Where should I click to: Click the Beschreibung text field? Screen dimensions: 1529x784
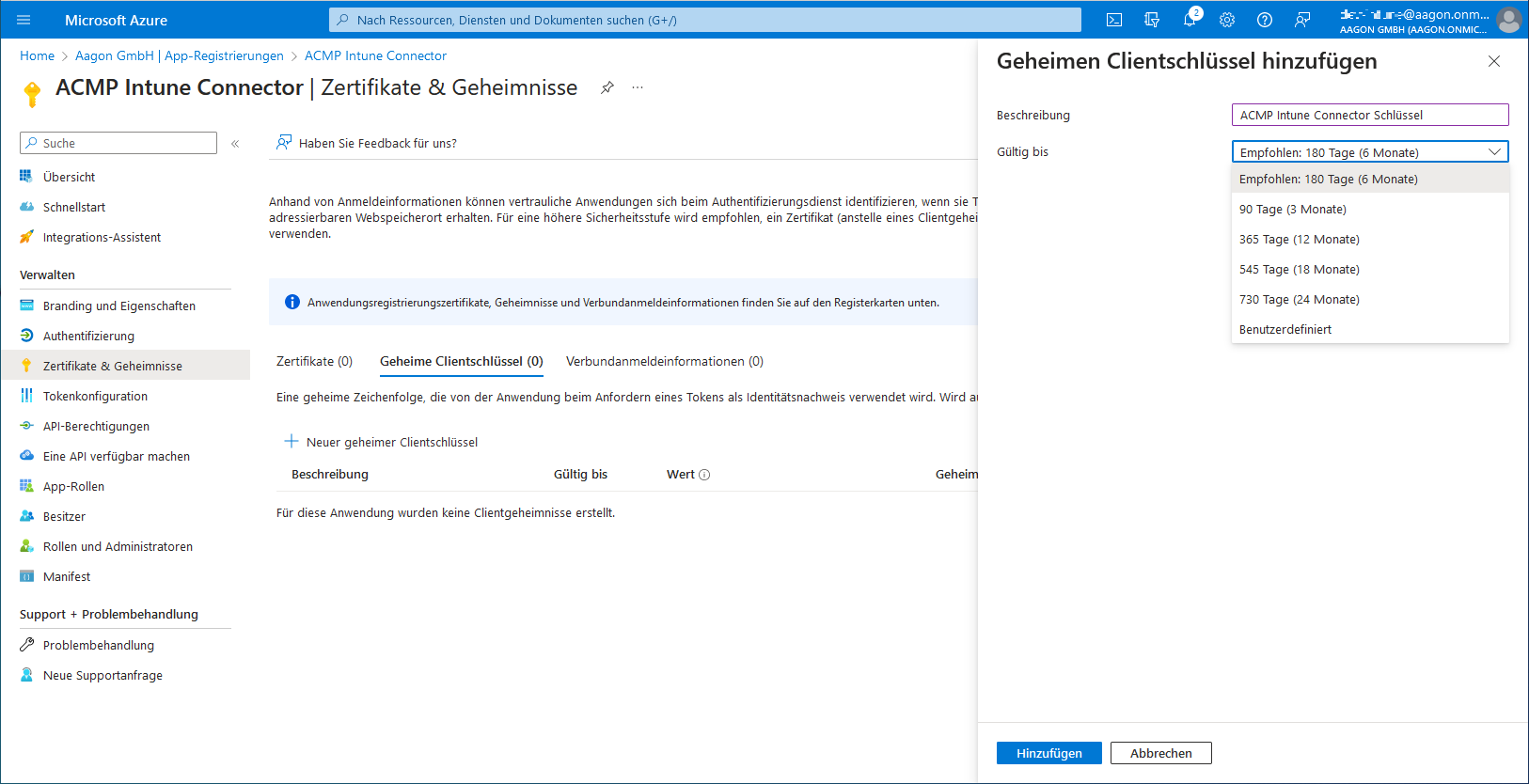(x=1369, y=115)
